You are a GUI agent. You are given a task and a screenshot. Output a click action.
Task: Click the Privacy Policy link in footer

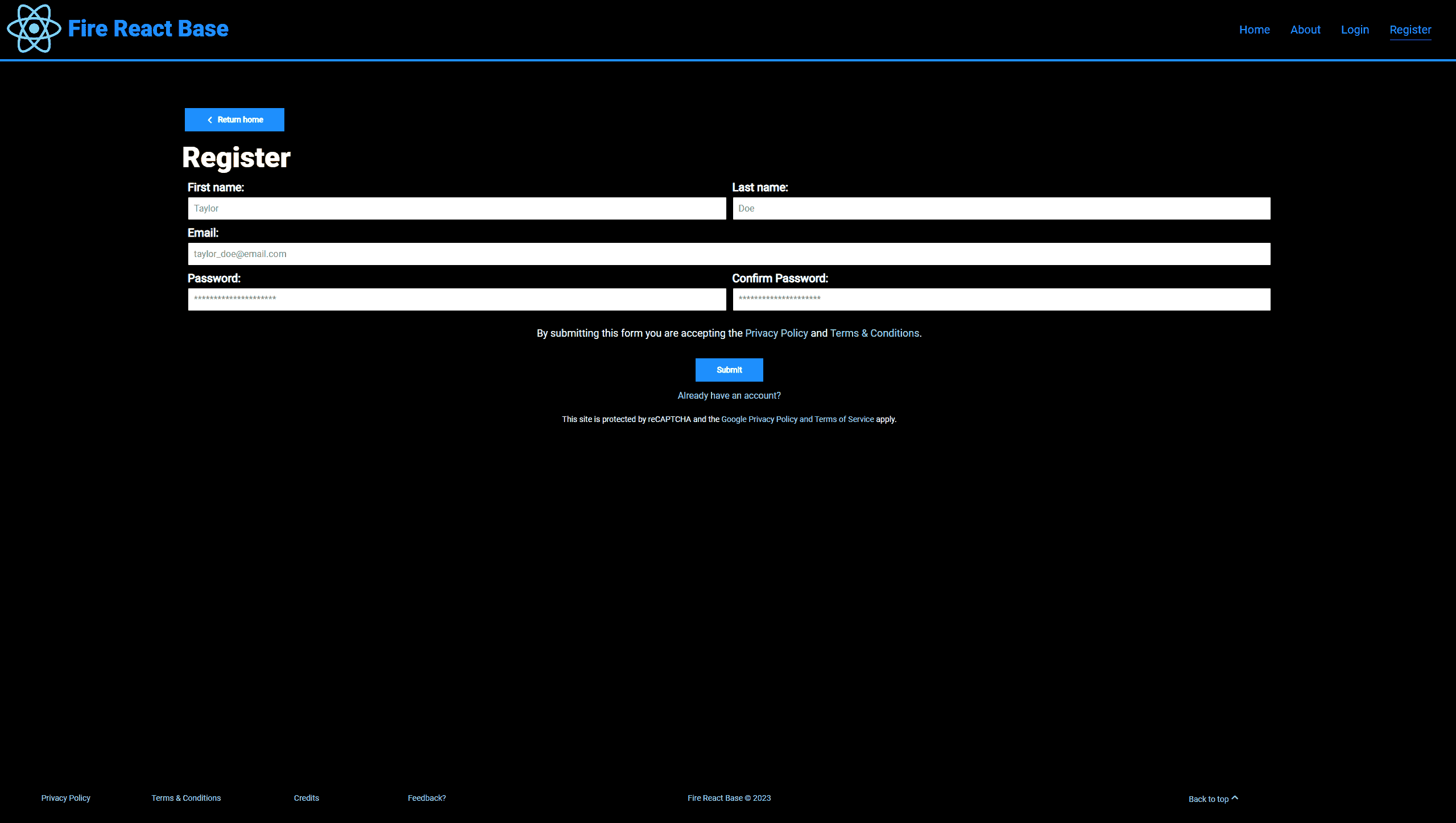pos(65,797)
